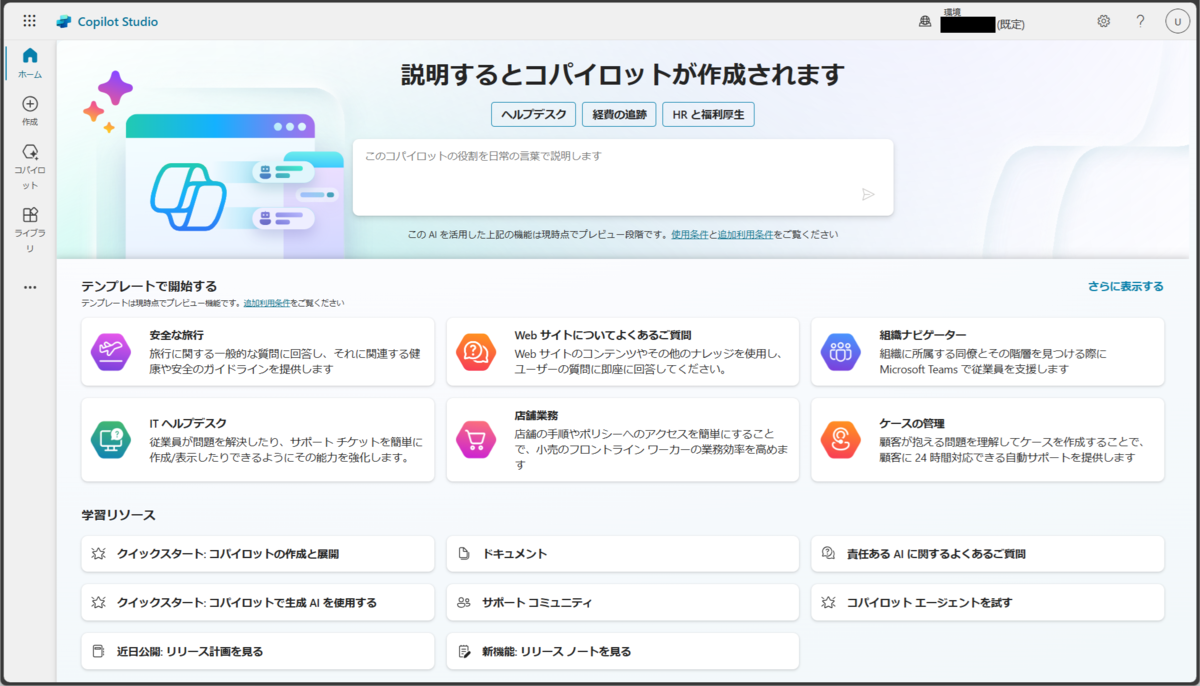Open the user account avatar

pos(1177,21)
